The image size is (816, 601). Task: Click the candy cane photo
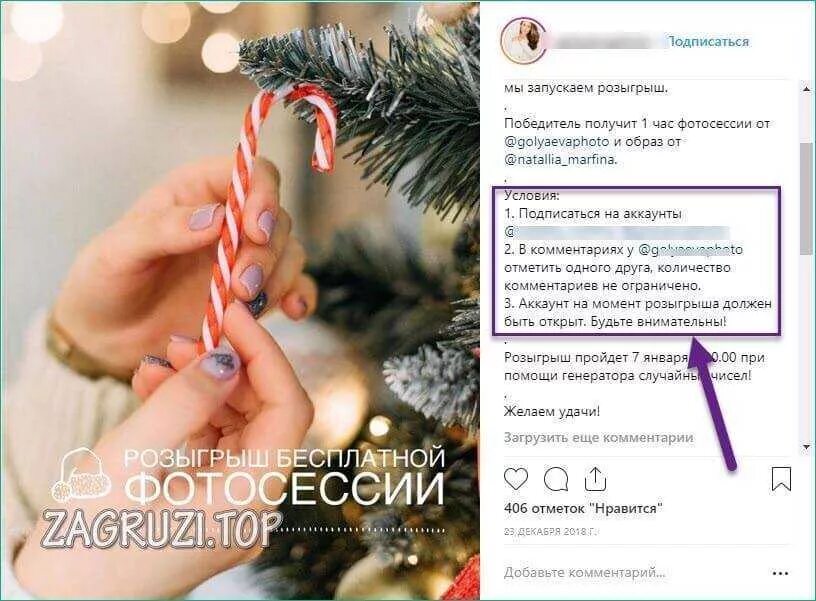(x=240, y=300)
